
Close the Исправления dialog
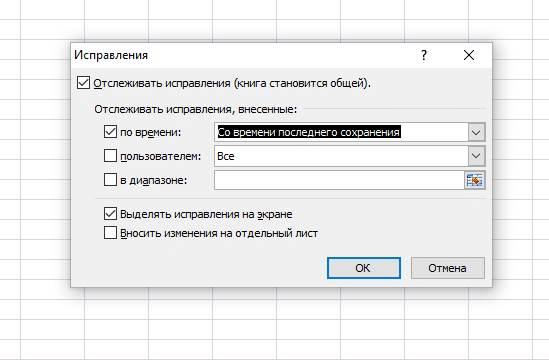tap(469, 55)
